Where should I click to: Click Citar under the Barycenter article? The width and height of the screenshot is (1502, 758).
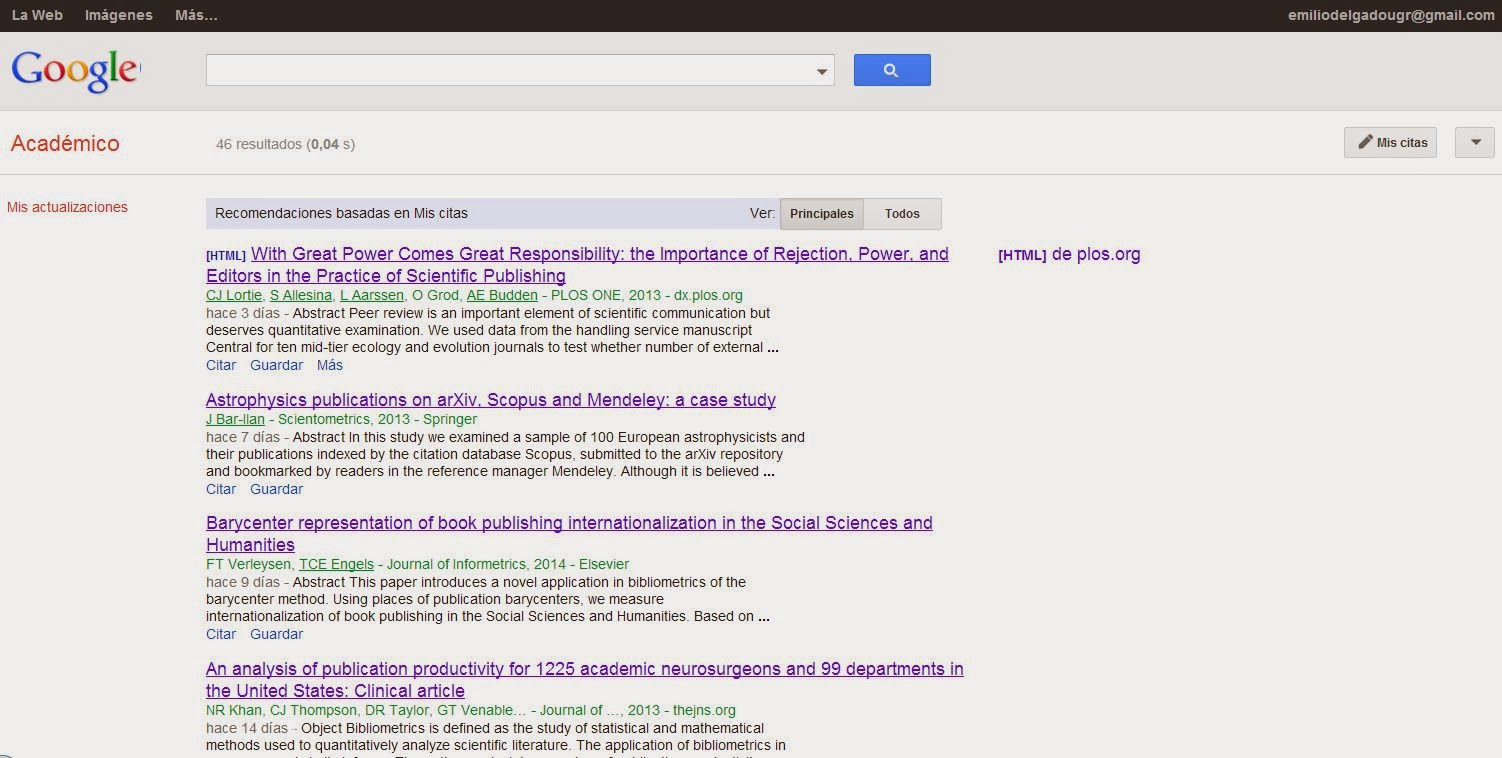[x=221, y=634]
